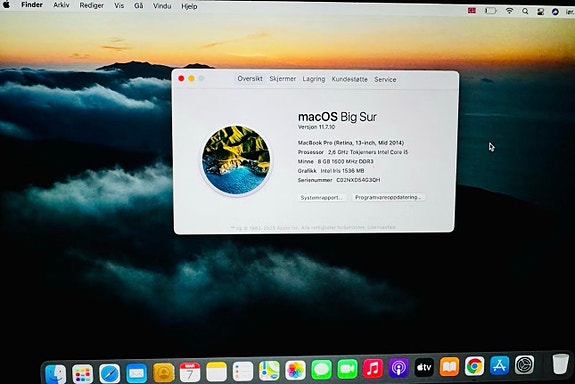This screenshot has width=575, height=384.
Task: Open Launchpad from the dock
Action: (x=83, y=374)
